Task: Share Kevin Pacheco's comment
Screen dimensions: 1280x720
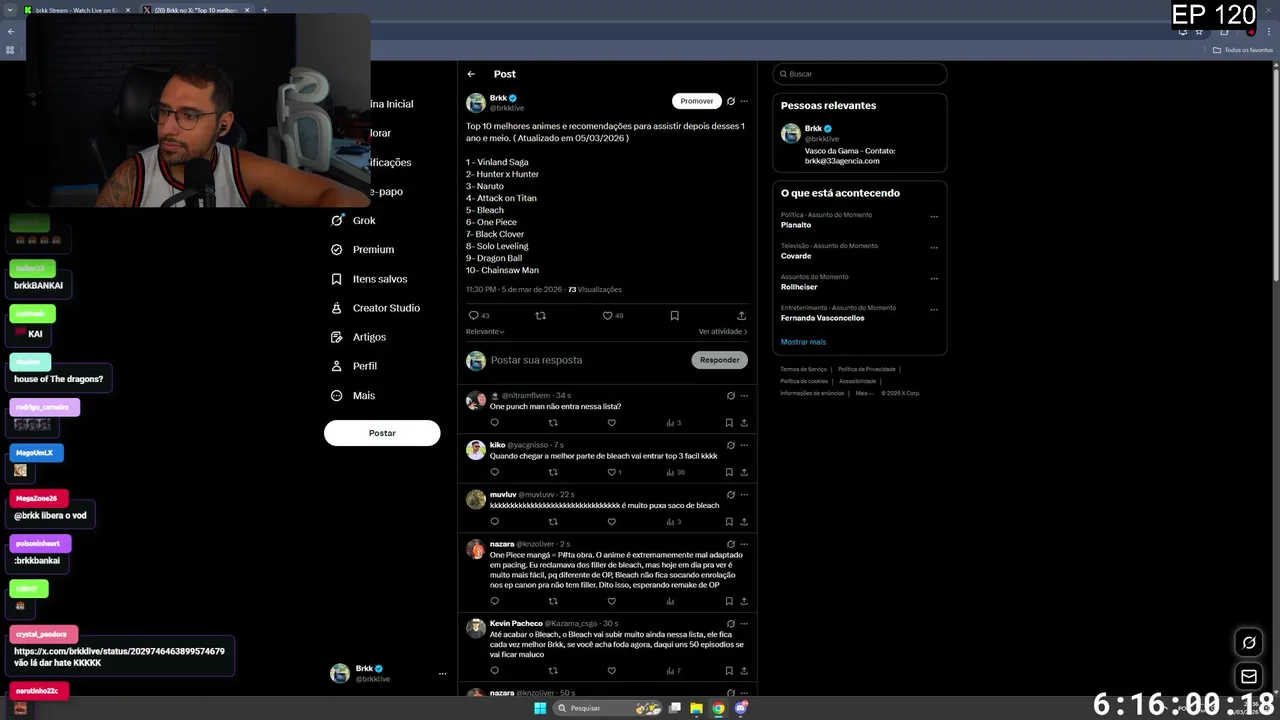Action: click(744, 670)
